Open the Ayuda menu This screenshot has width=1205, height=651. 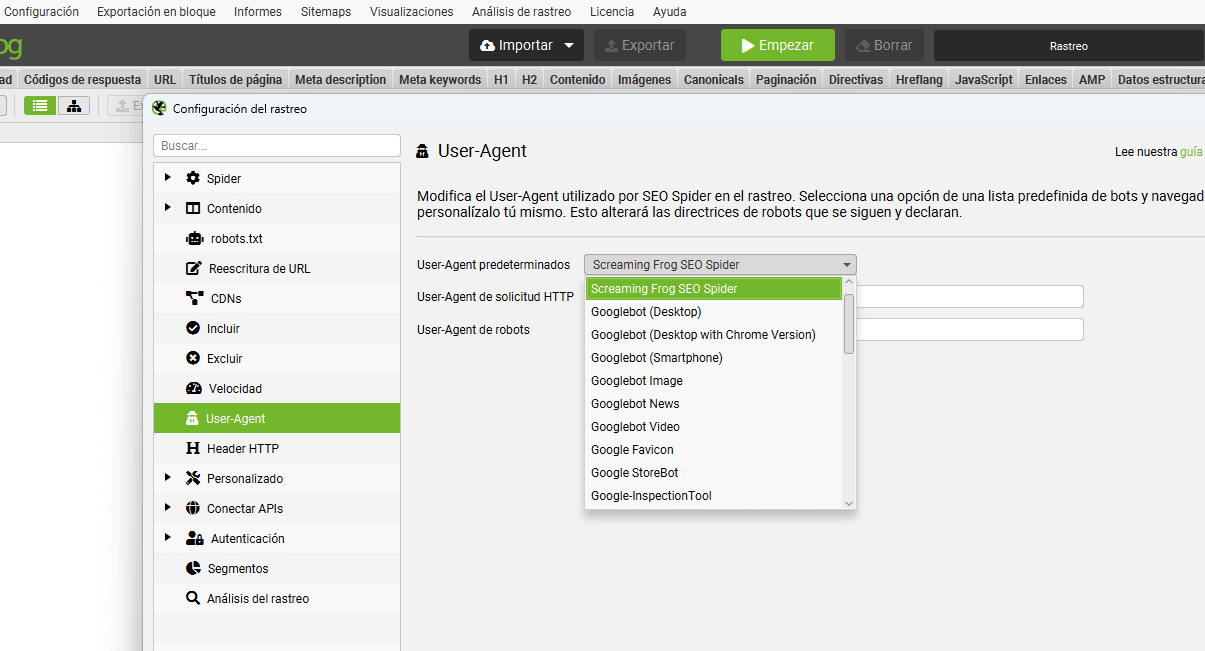click(669, 12)
